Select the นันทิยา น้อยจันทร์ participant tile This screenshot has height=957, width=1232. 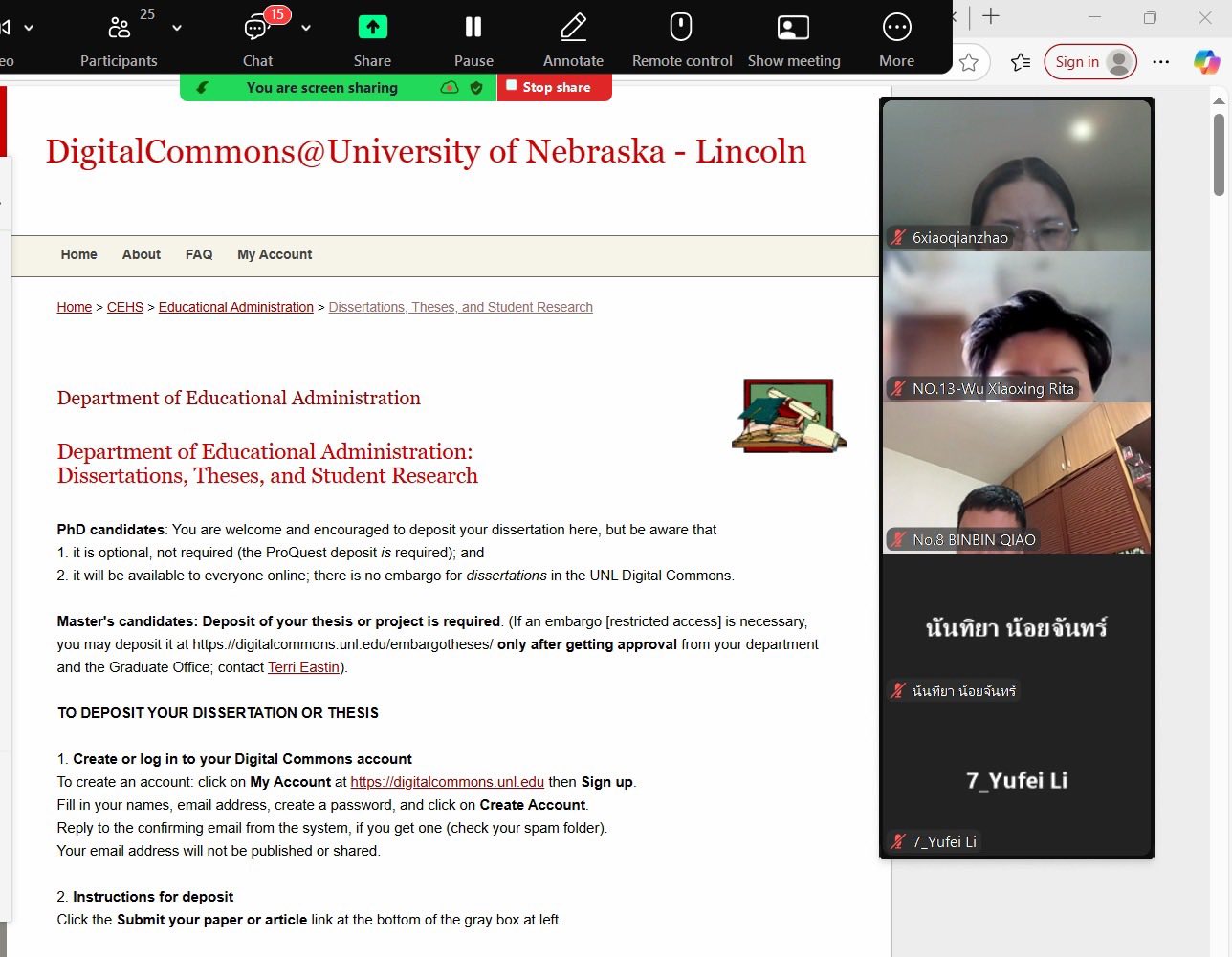pyautogui.click(x=1016, y=629)
